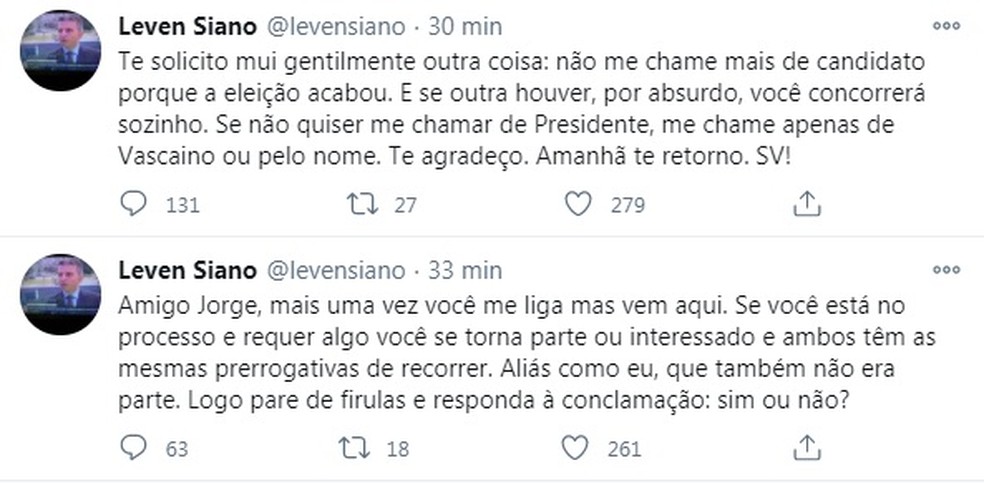Screen dimensions: 984x483
Task: Retweet the tweet with 18 retweets
Action: pos(357,448)
